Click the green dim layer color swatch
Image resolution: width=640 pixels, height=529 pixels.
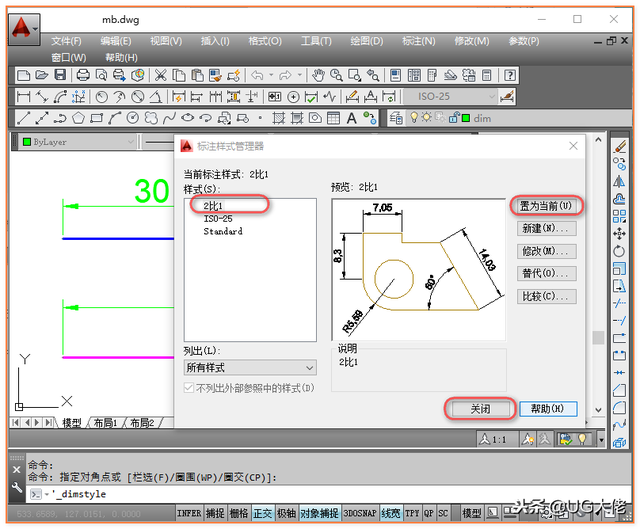click(466, 118)
